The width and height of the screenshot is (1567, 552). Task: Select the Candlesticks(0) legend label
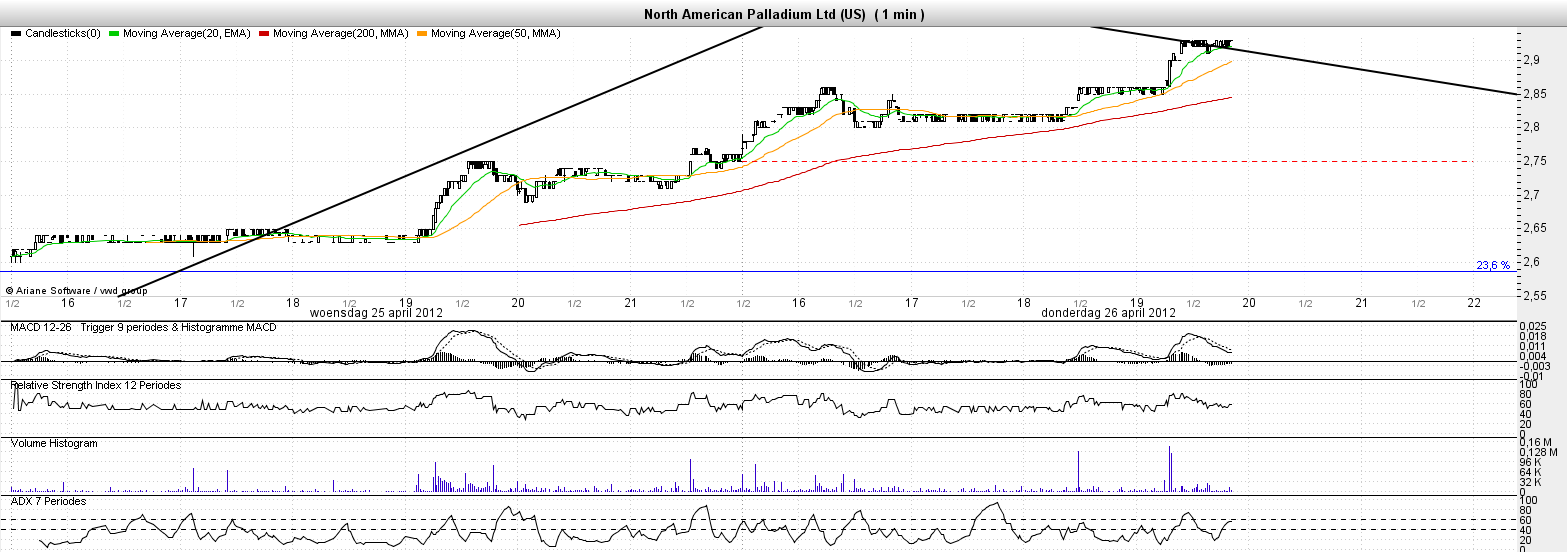click(63, 34)
